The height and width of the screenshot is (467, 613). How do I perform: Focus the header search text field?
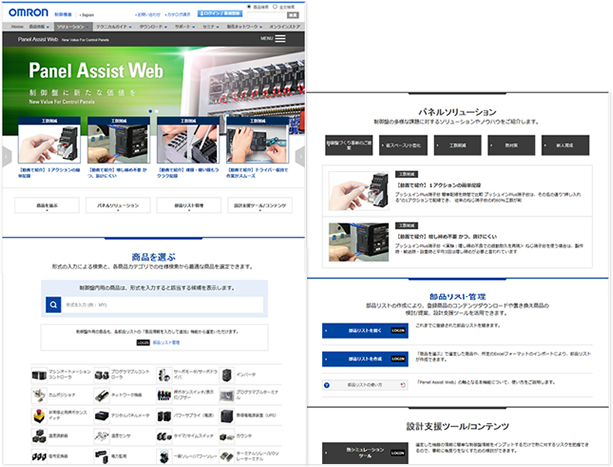[266, 15]
